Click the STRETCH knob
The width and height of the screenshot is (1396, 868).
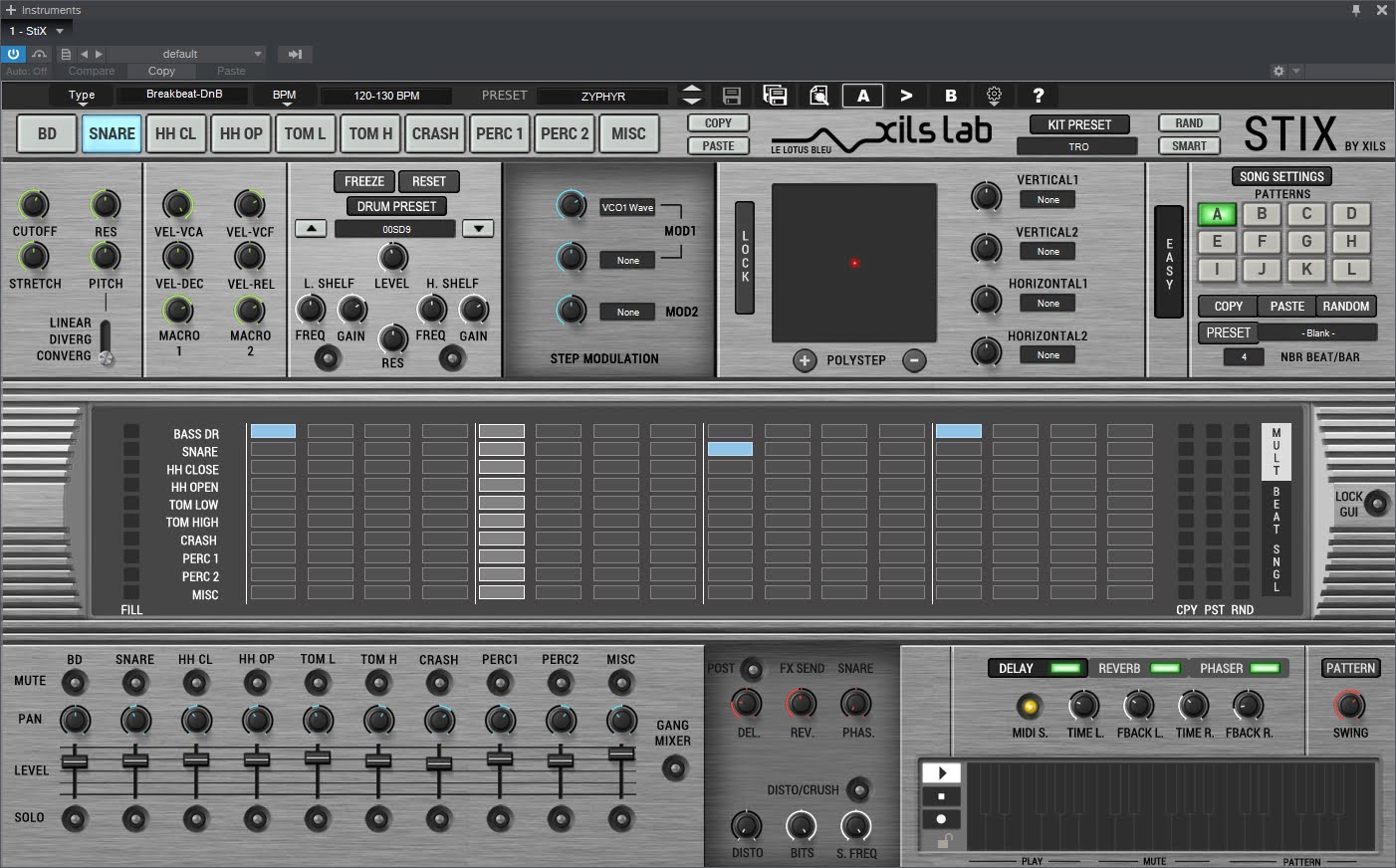(x=34, y=257)
